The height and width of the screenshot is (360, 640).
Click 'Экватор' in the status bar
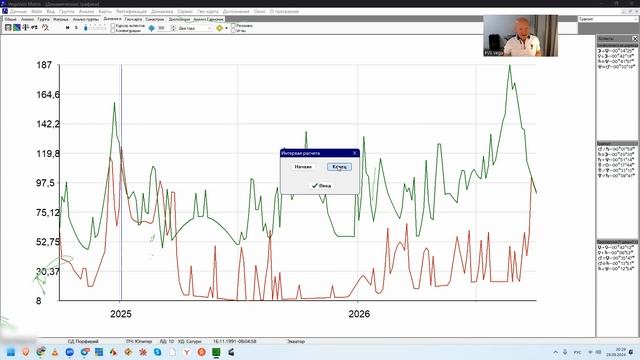click(296, 341)
